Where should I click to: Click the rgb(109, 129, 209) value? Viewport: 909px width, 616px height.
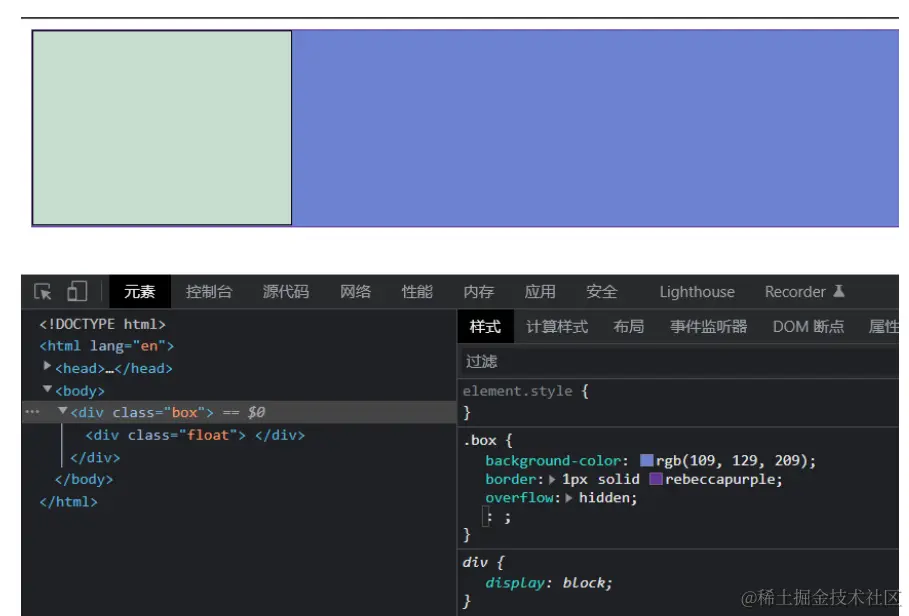732,461
